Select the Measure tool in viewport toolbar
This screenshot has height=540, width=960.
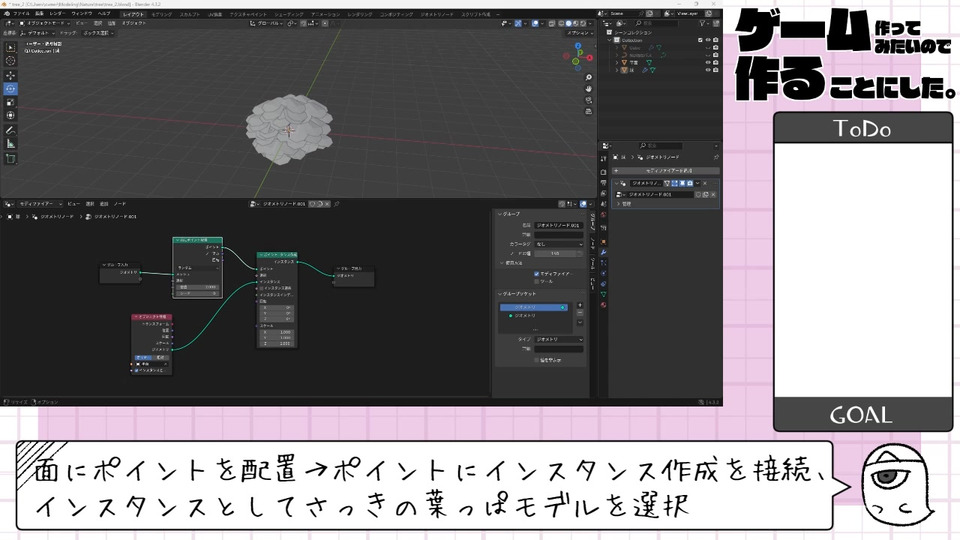pos(10,144)
